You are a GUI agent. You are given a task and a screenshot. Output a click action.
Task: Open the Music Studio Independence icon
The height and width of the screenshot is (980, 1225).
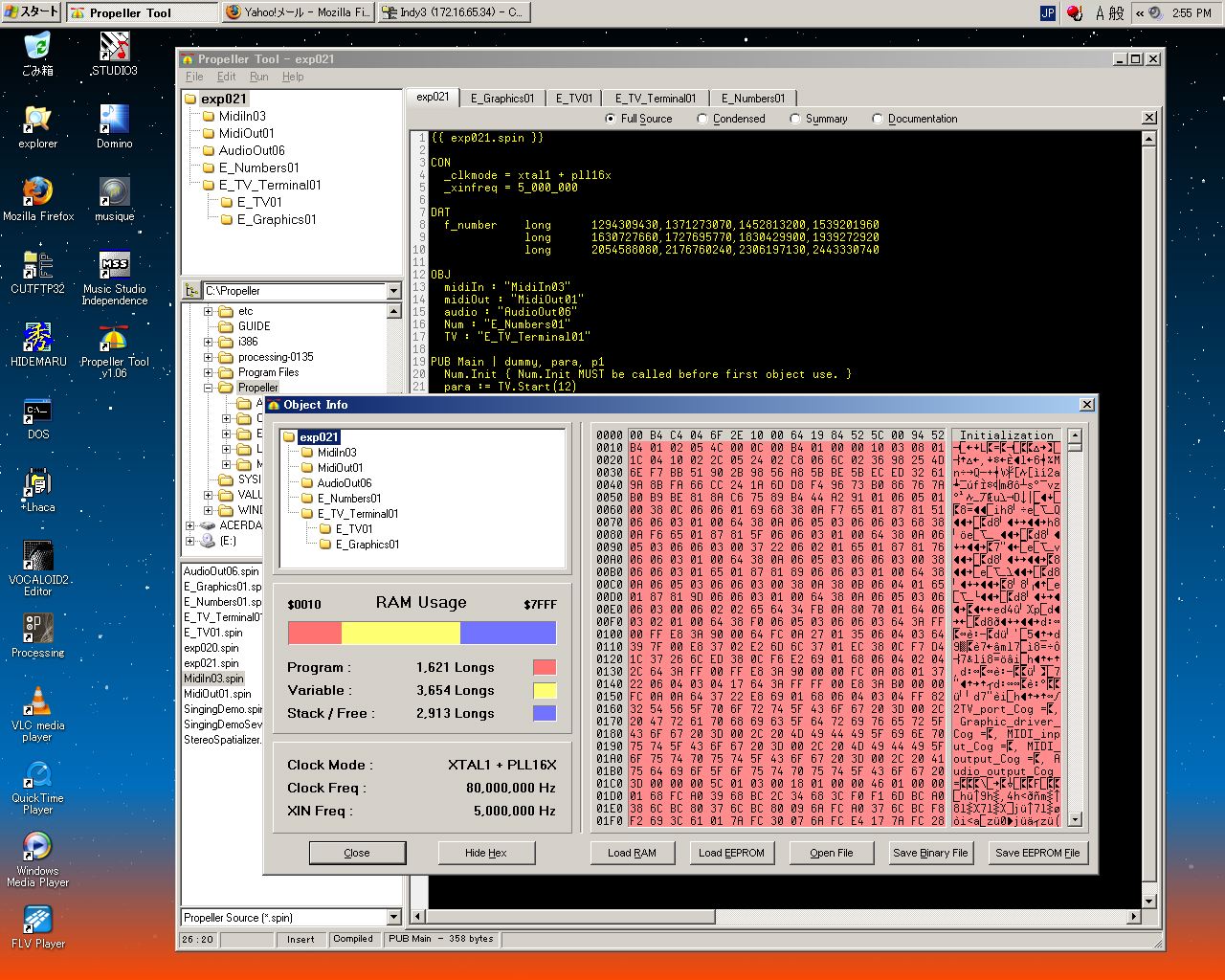pyautogui.click(x=114, y=266)
